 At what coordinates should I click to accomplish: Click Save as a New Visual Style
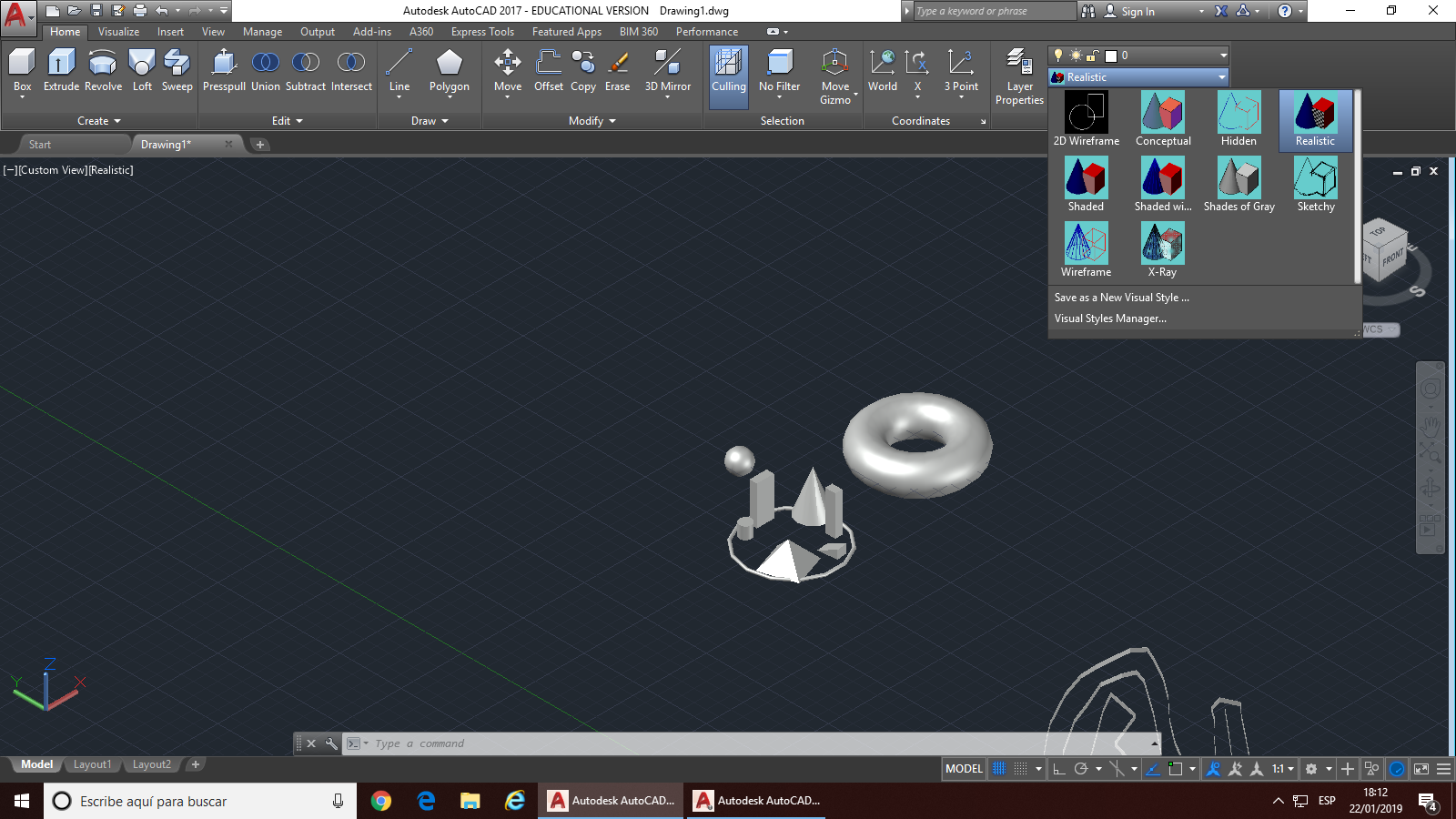pyautogui.click(x=1121, y=298)
